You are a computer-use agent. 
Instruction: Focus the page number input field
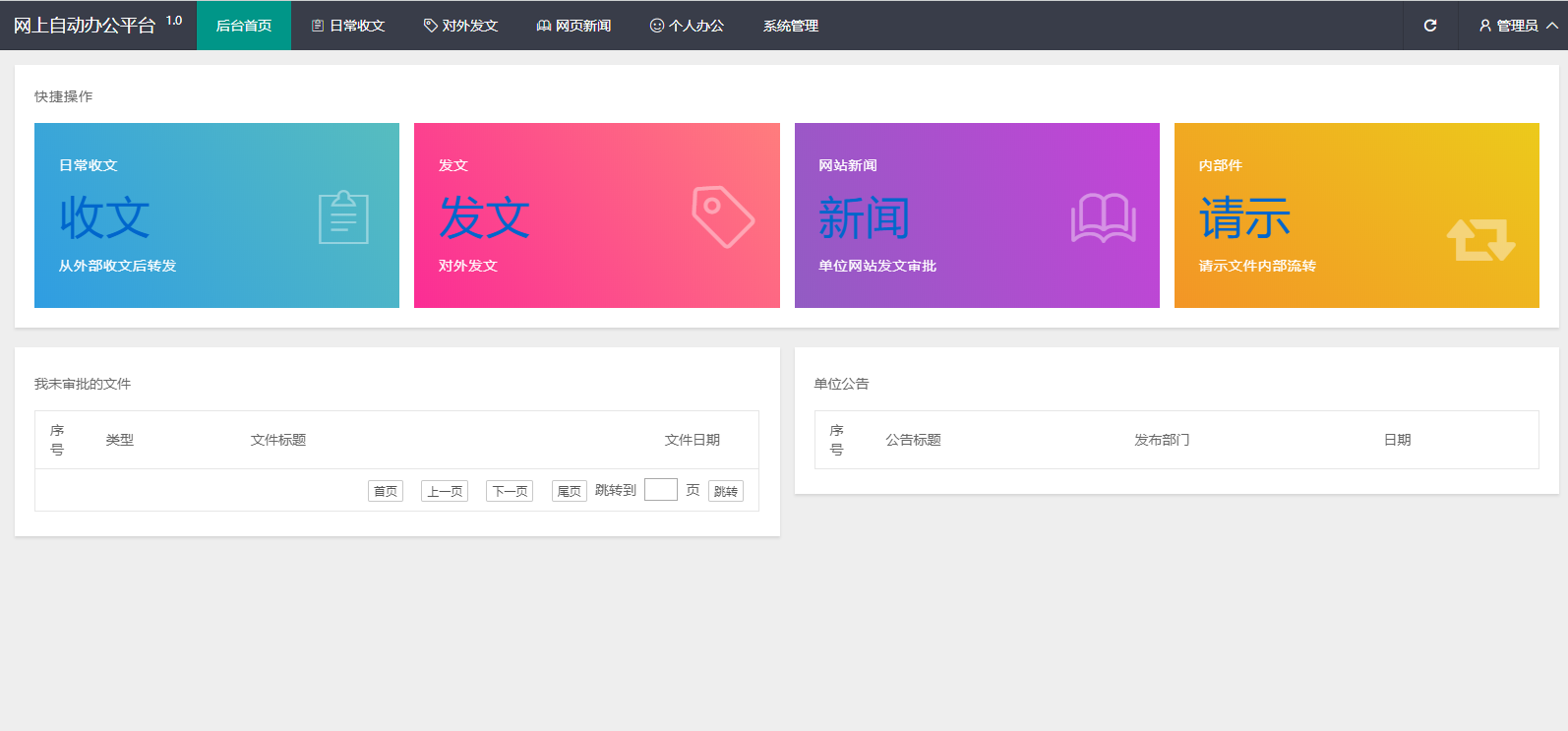pyautogui.click(x=660, y=490)
